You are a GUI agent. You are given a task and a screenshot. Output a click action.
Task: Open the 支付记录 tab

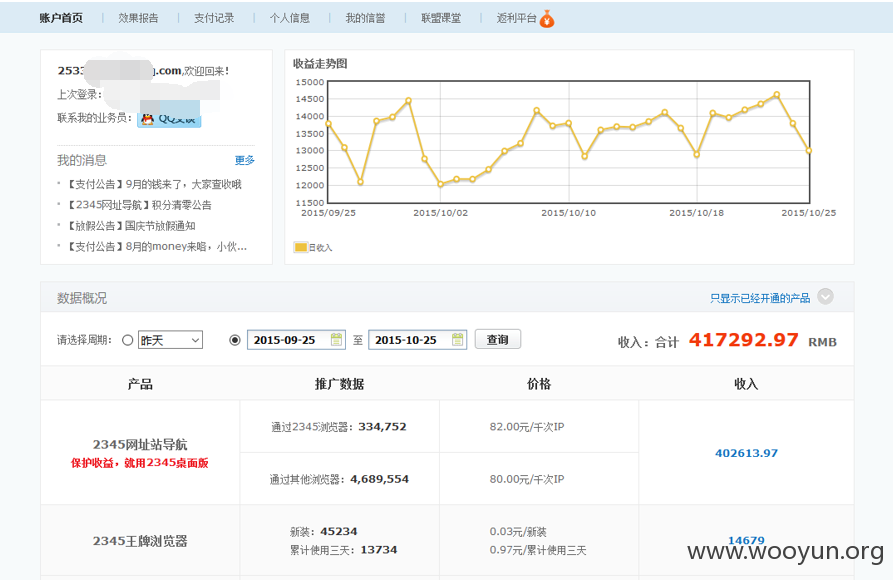click(214, 18)
